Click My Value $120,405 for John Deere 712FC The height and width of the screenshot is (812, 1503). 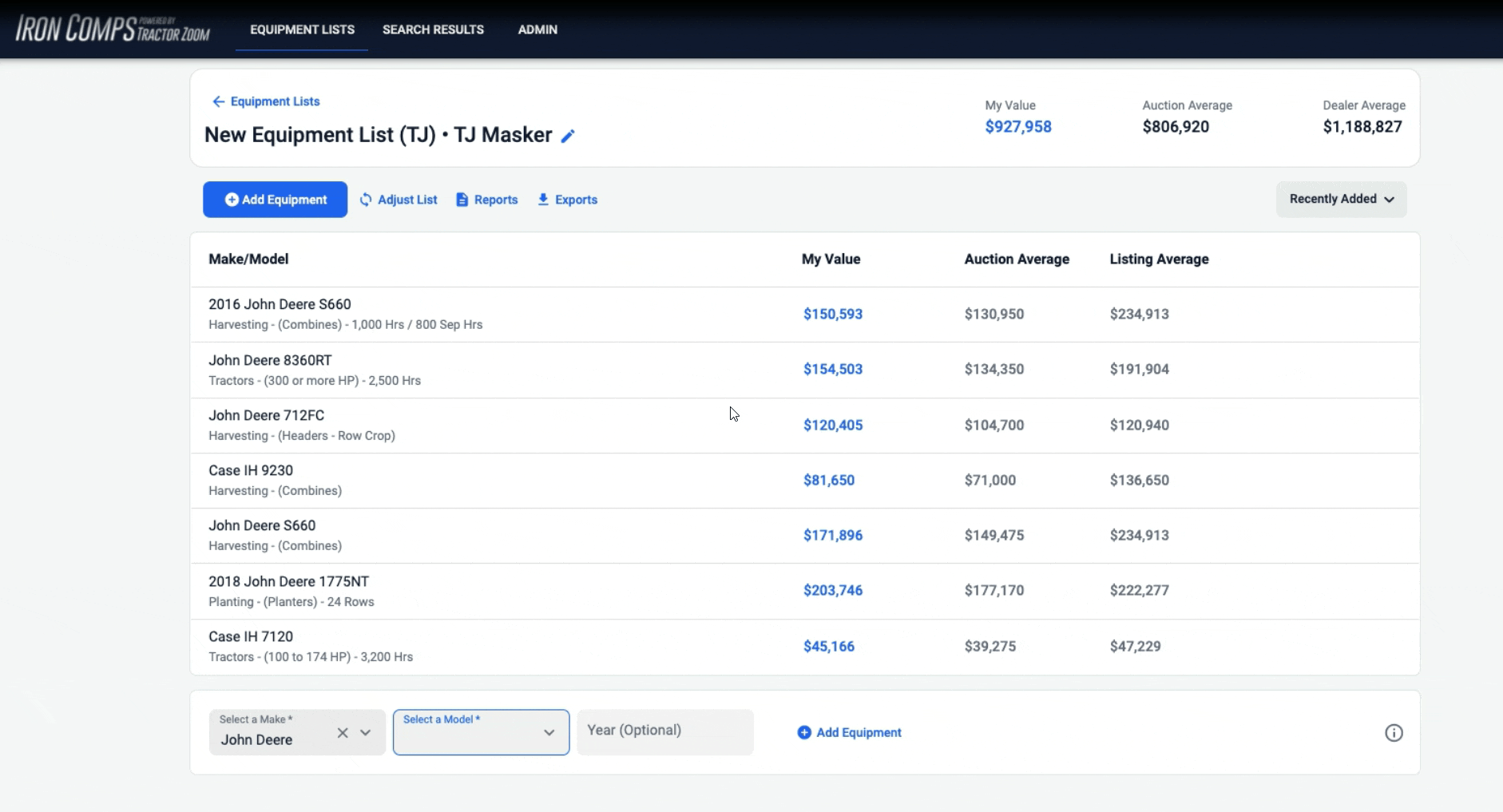click(833, 425)
